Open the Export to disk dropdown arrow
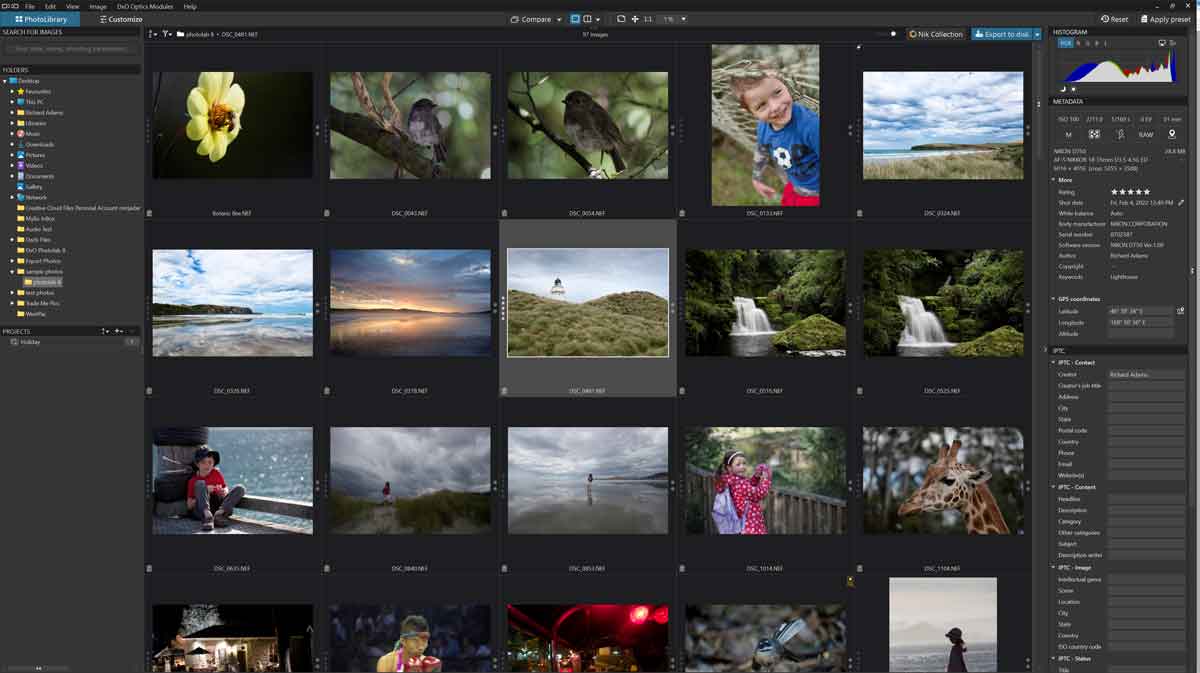Screen dimensions: 1200x673 [1038, 33]
